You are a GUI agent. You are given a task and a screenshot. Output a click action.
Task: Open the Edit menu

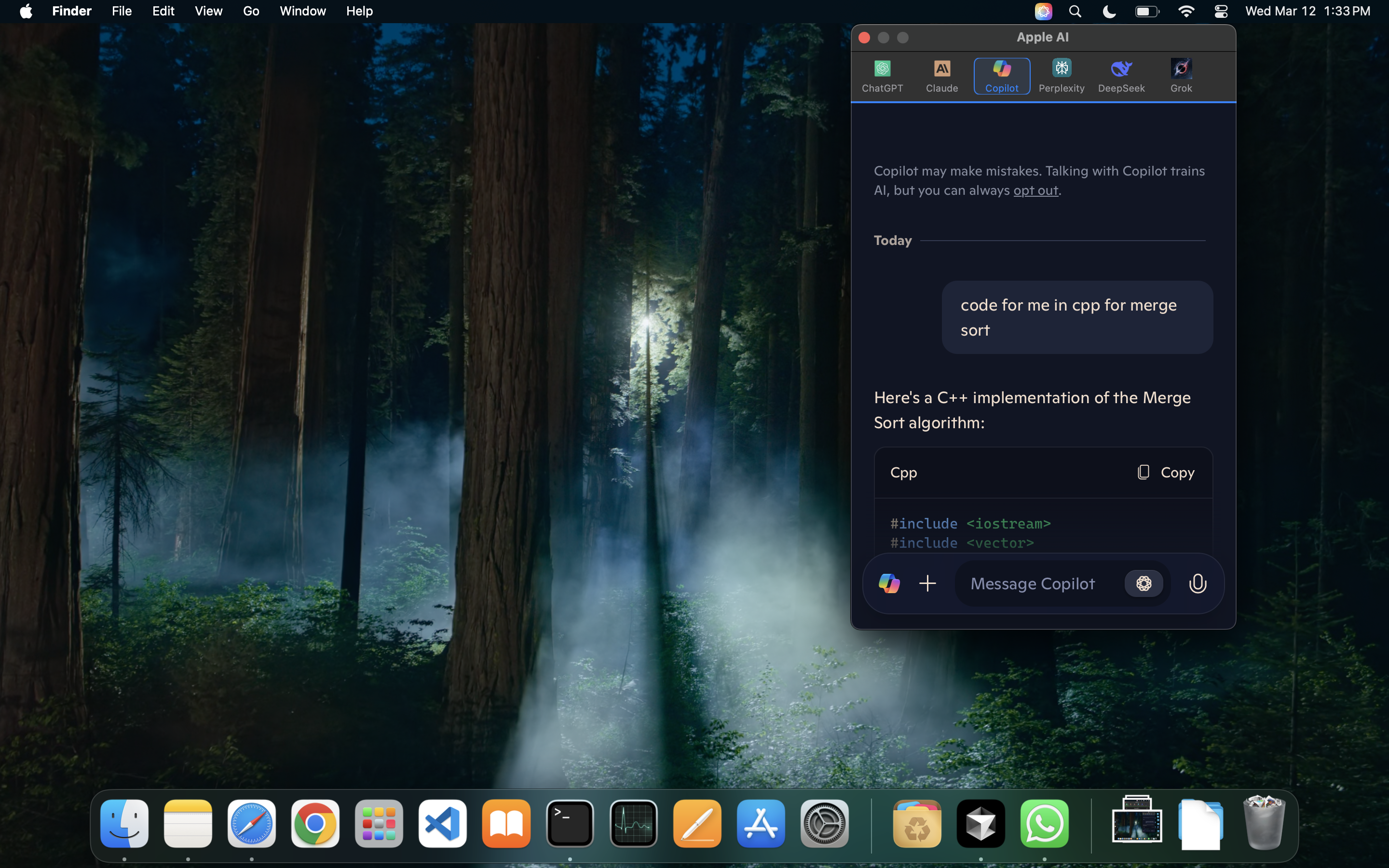pos(163,12)
